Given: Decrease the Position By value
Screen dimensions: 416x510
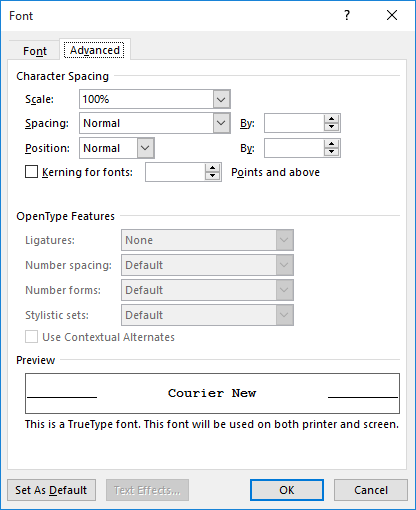Looking at the screenshot, I should pos(331,152).
